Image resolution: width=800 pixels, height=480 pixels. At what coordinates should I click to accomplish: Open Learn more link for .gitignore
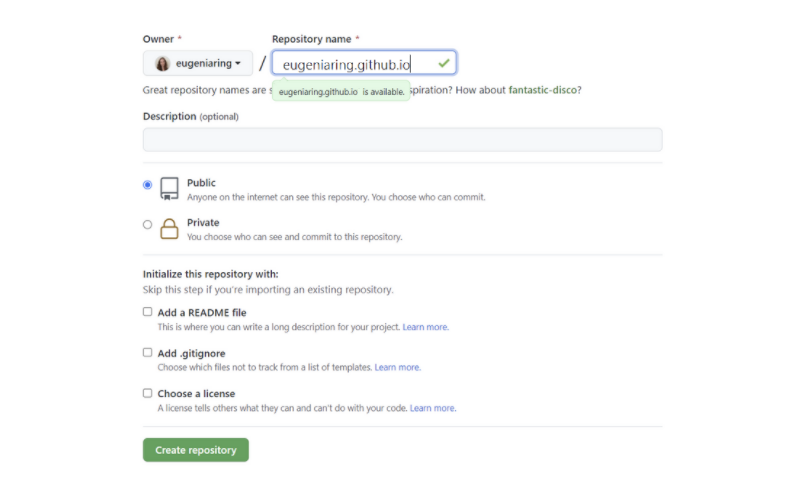tap(398, 367)
